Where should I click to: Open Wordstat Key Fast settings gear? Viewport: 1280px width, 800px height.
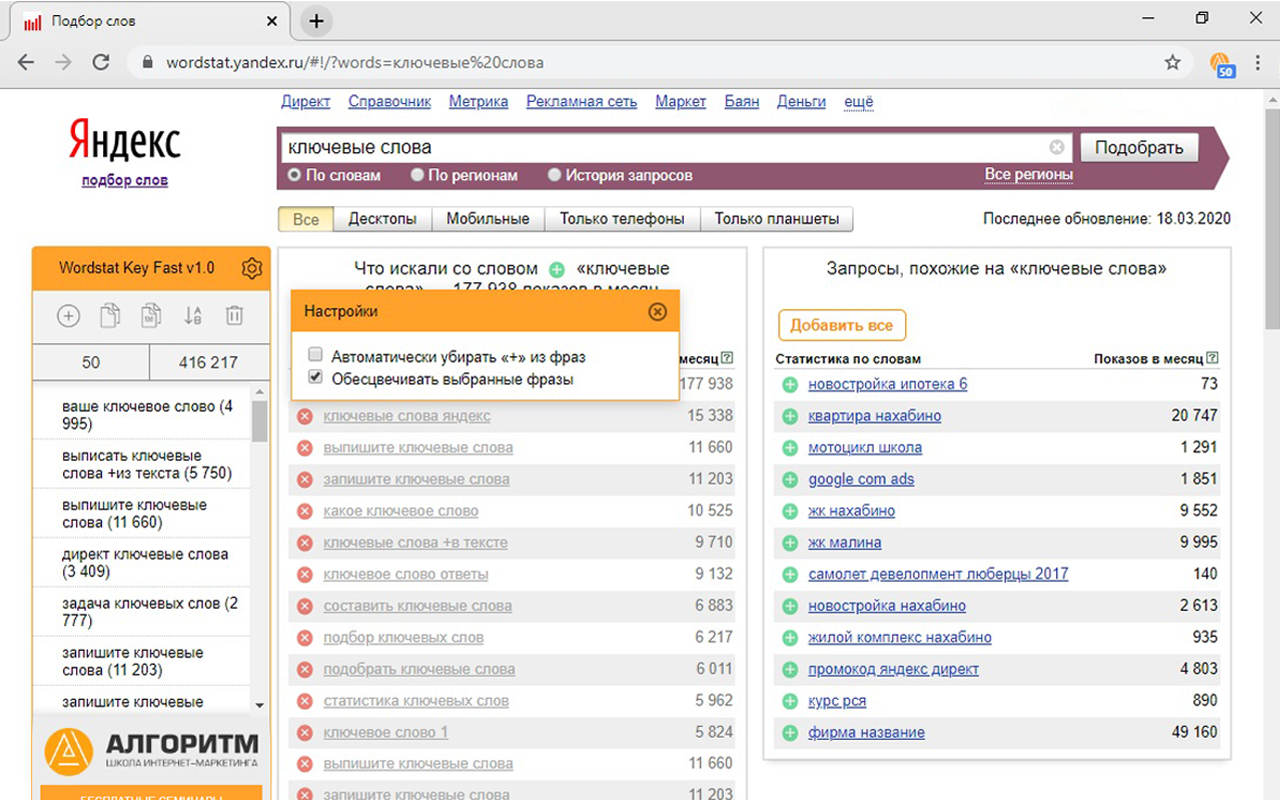(x=252, y=268)
